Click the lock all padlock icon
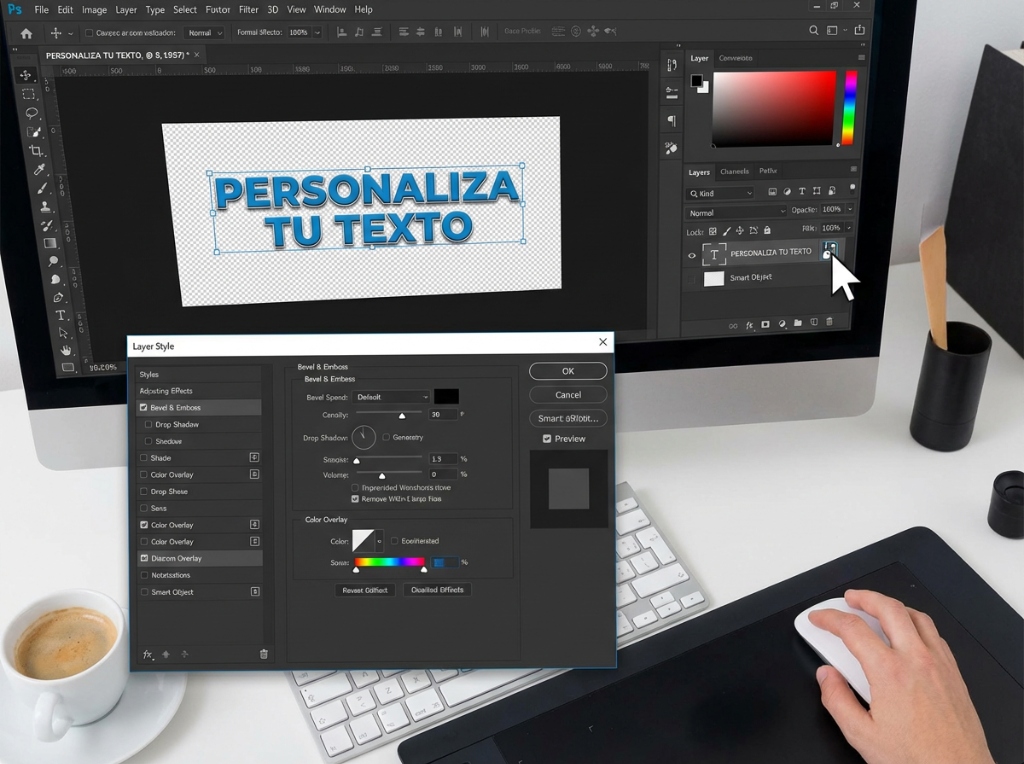The width and height of the screenshot is (1024, 764). click(x=767, y=230)
